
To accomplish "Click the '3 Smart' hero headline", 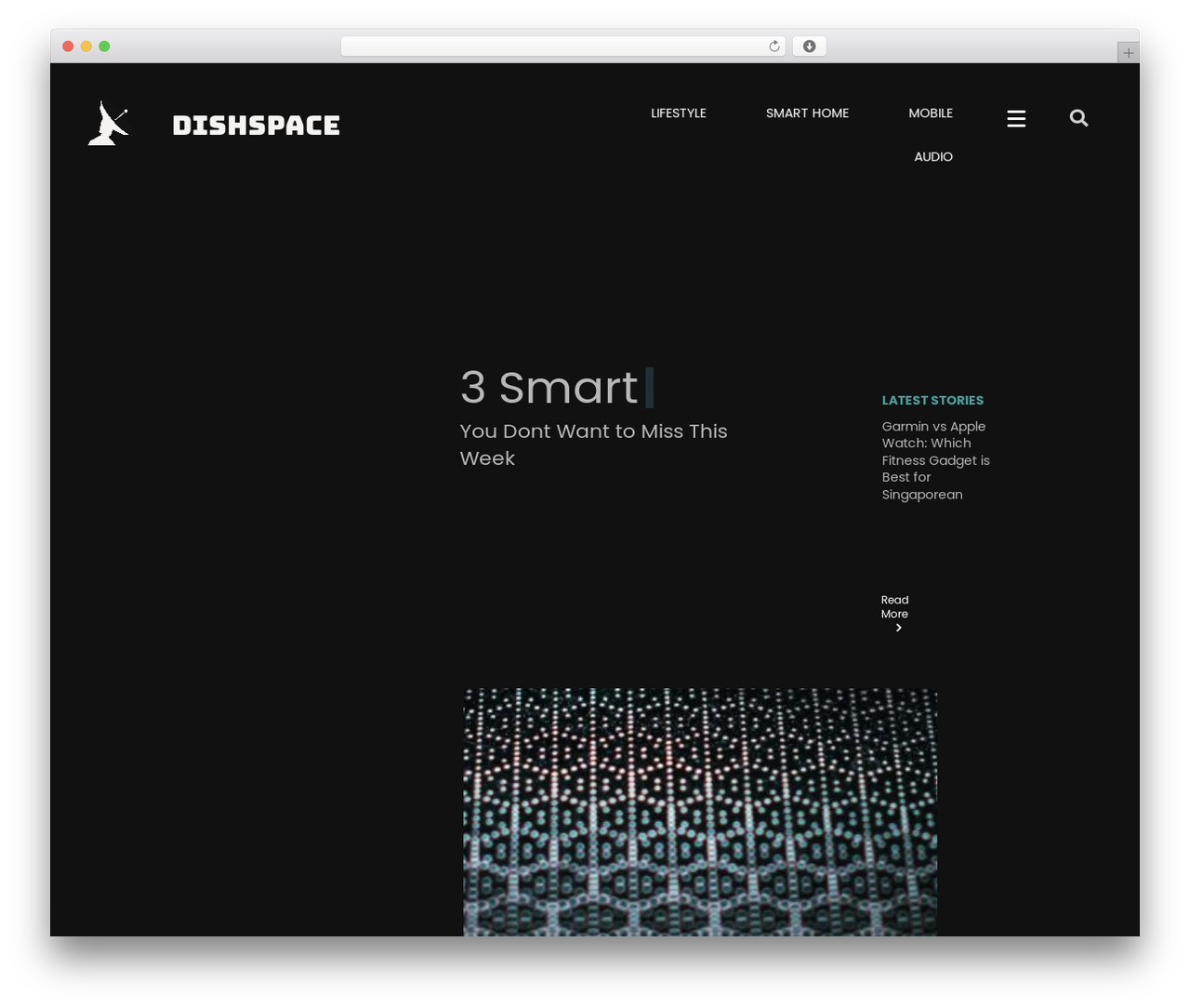I will pos(549,388).
